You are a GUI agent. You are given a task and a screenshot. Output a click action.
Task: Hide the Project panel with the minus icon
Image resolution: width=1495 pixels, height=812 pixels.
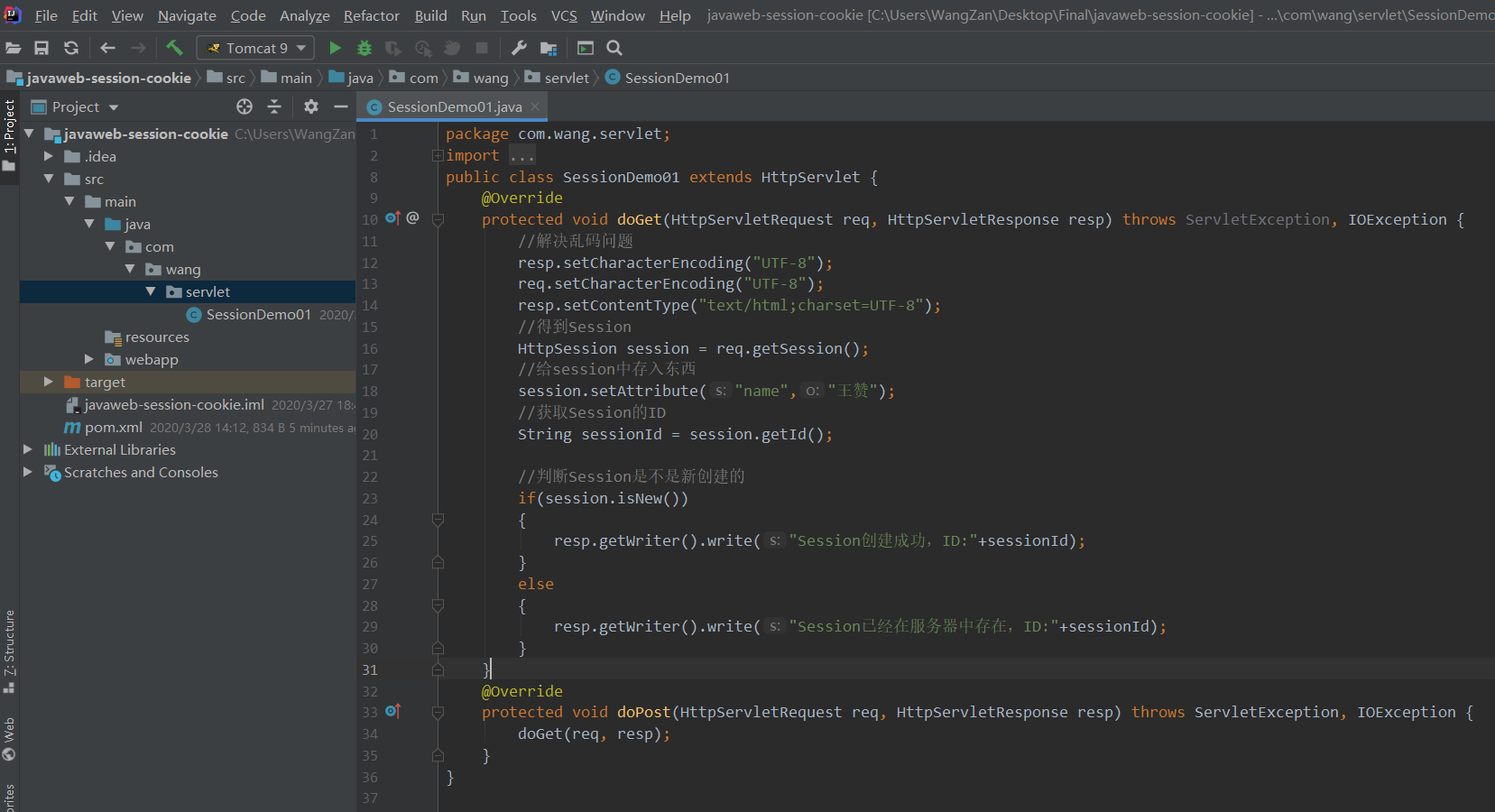point(341,106)
